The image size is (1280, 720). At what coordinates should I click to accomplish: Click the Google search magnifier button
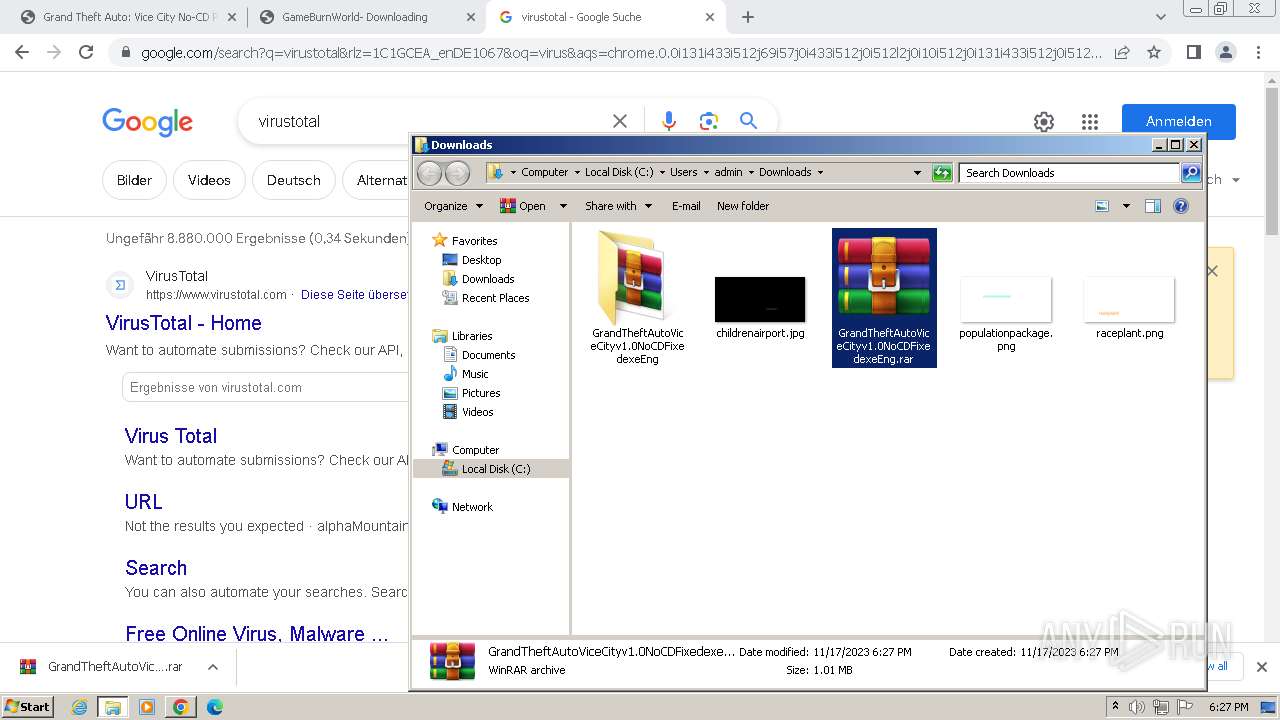coord(748,121)
